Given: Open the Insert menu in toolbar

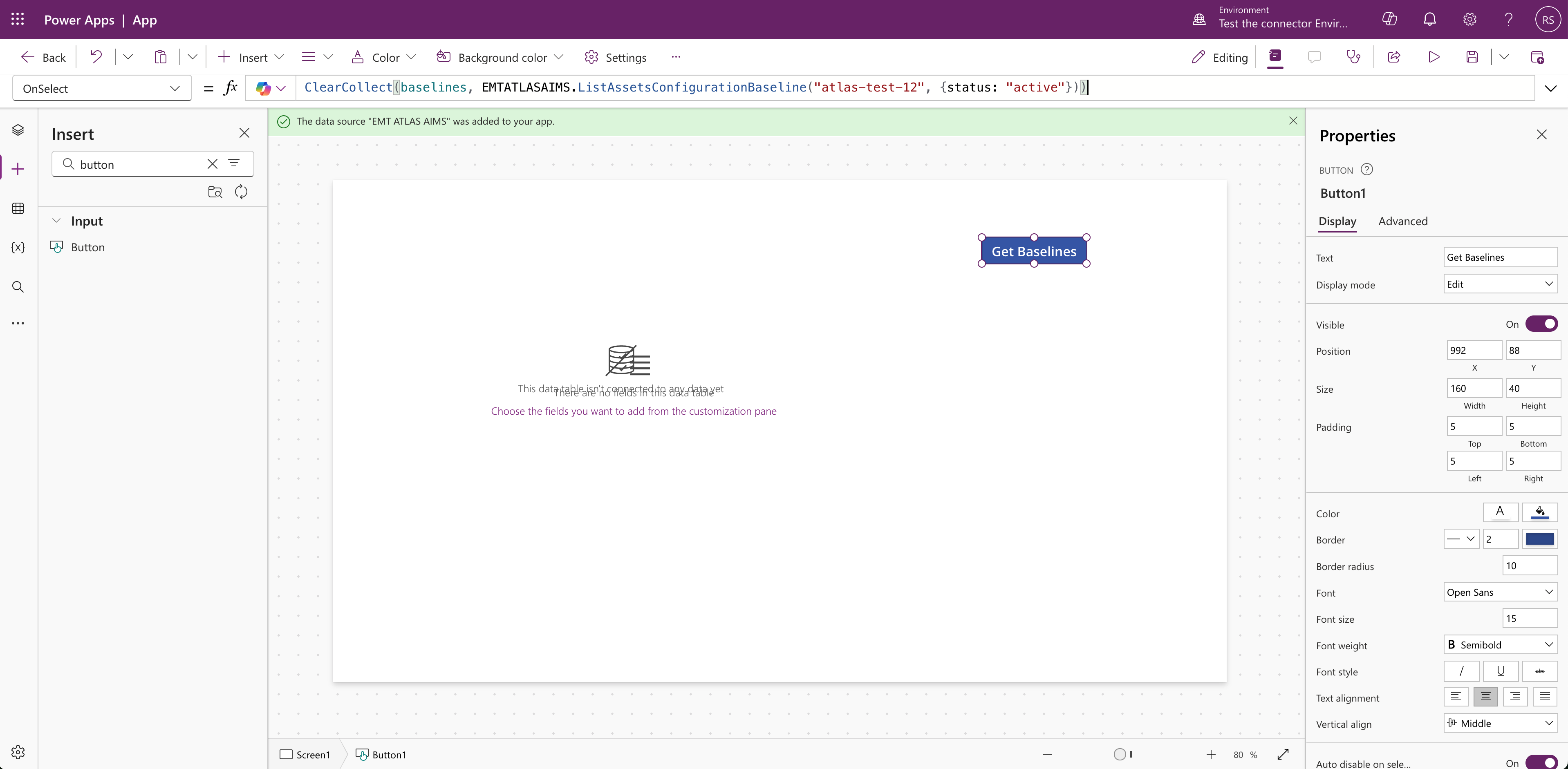Looking at the screenshot, I should tap(251, 57).
